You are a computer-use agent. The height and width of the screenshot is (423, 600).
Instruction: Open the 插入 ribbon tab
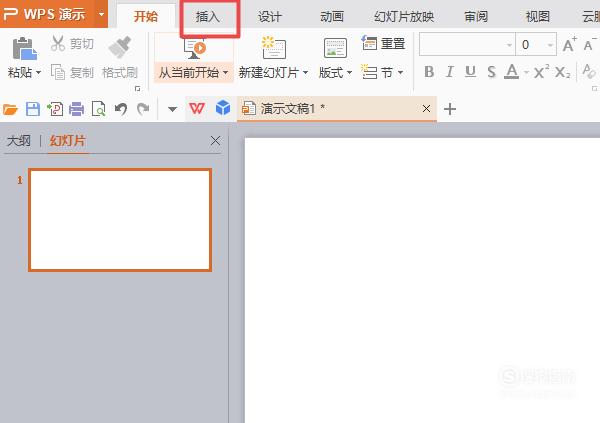pyautogui.click(x=208, y=16)
